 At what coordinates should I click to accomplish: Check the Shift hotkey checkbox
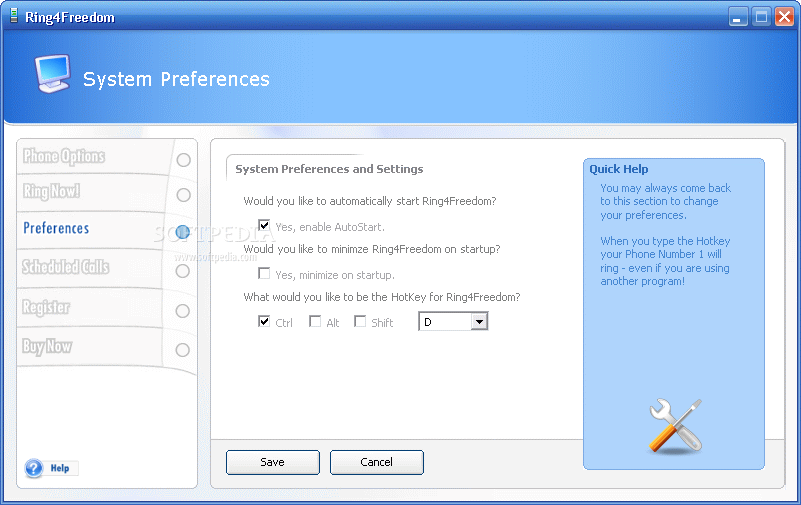pos(360,321)
